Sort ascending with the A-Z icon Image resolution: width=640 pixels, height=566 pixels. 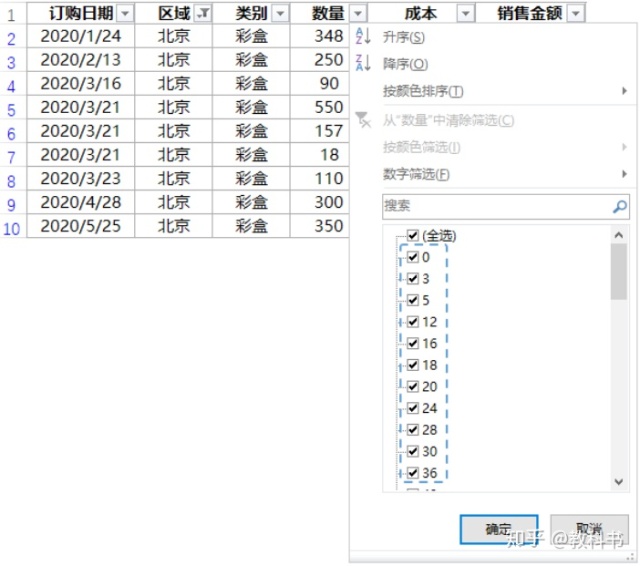pyautogui.click(x=363, y=36)
